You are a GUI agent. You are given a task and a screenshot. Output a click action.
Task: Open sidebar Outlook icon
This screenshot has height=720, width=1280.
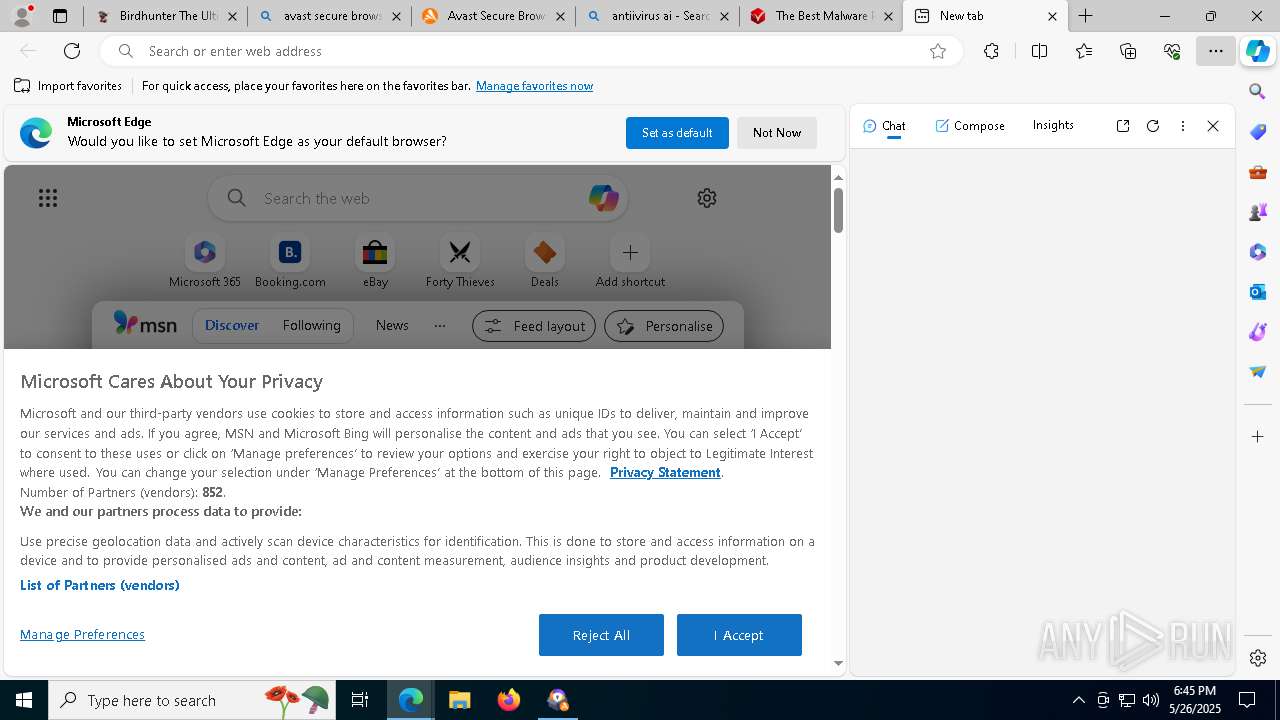1258,292
